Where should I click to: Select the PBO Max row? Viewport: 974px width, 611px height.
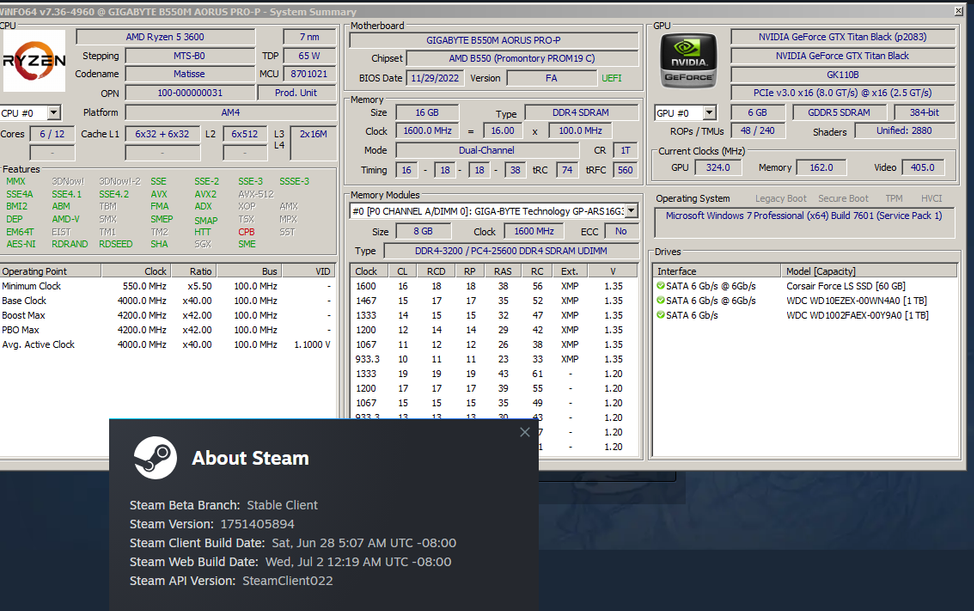coord(168,330)
